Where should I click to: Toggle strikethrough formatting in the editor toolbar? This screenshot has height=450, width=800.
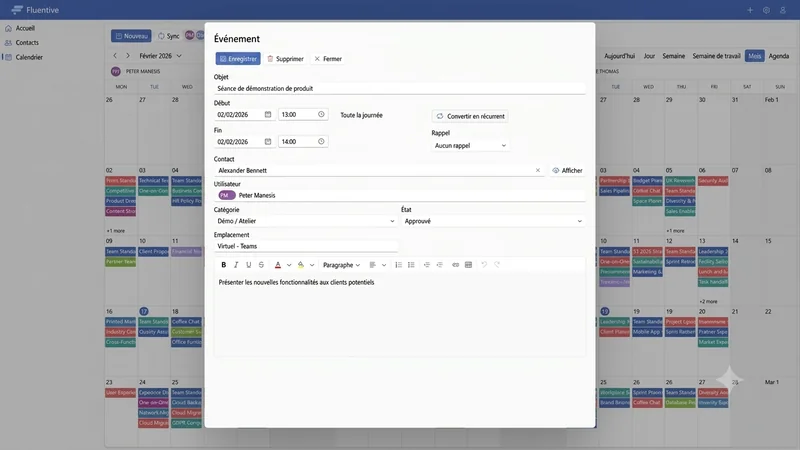coord(261,265)
